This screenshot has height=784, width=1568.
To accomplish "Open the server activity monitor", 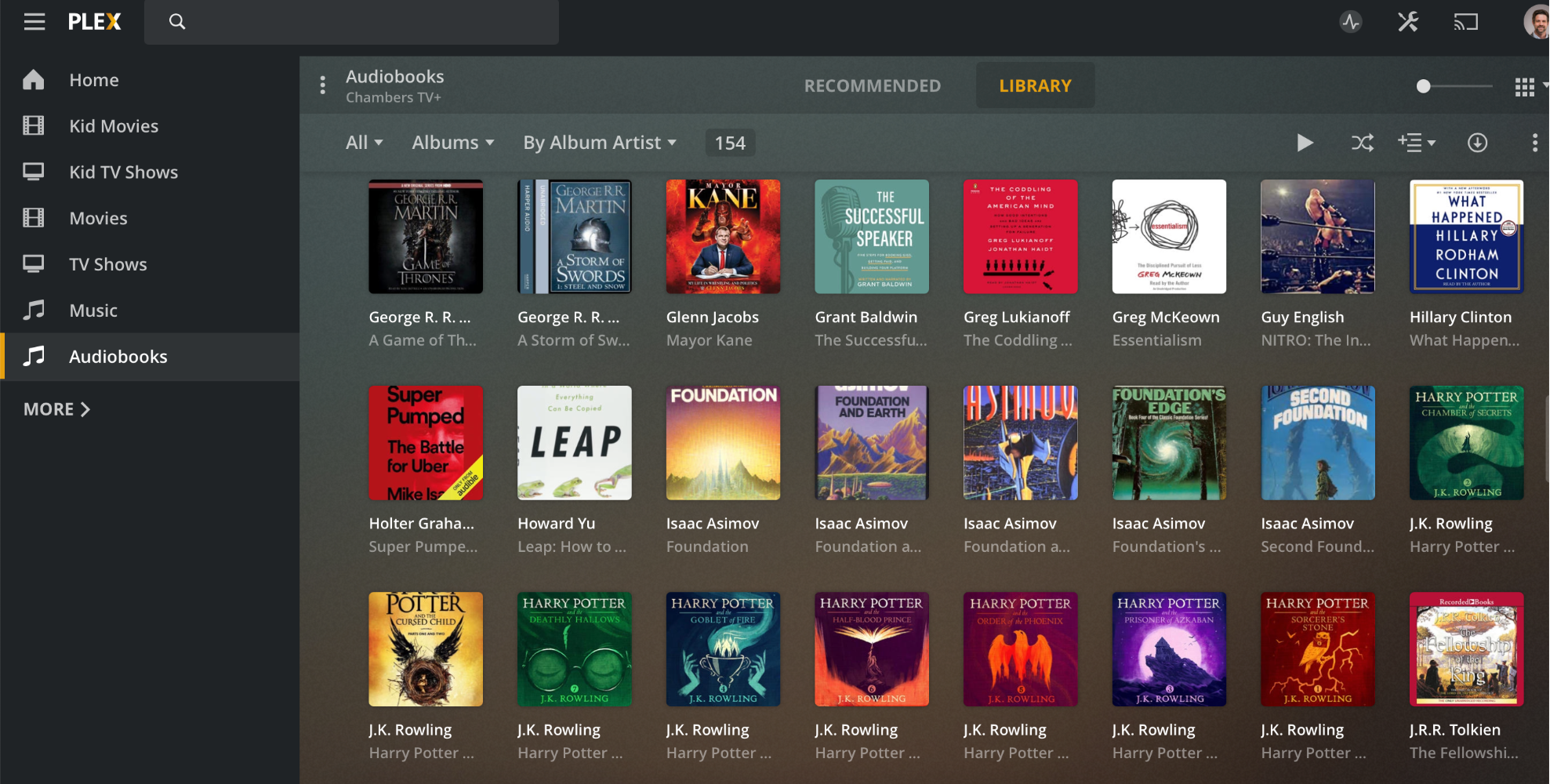I will tap(1350, 22).
